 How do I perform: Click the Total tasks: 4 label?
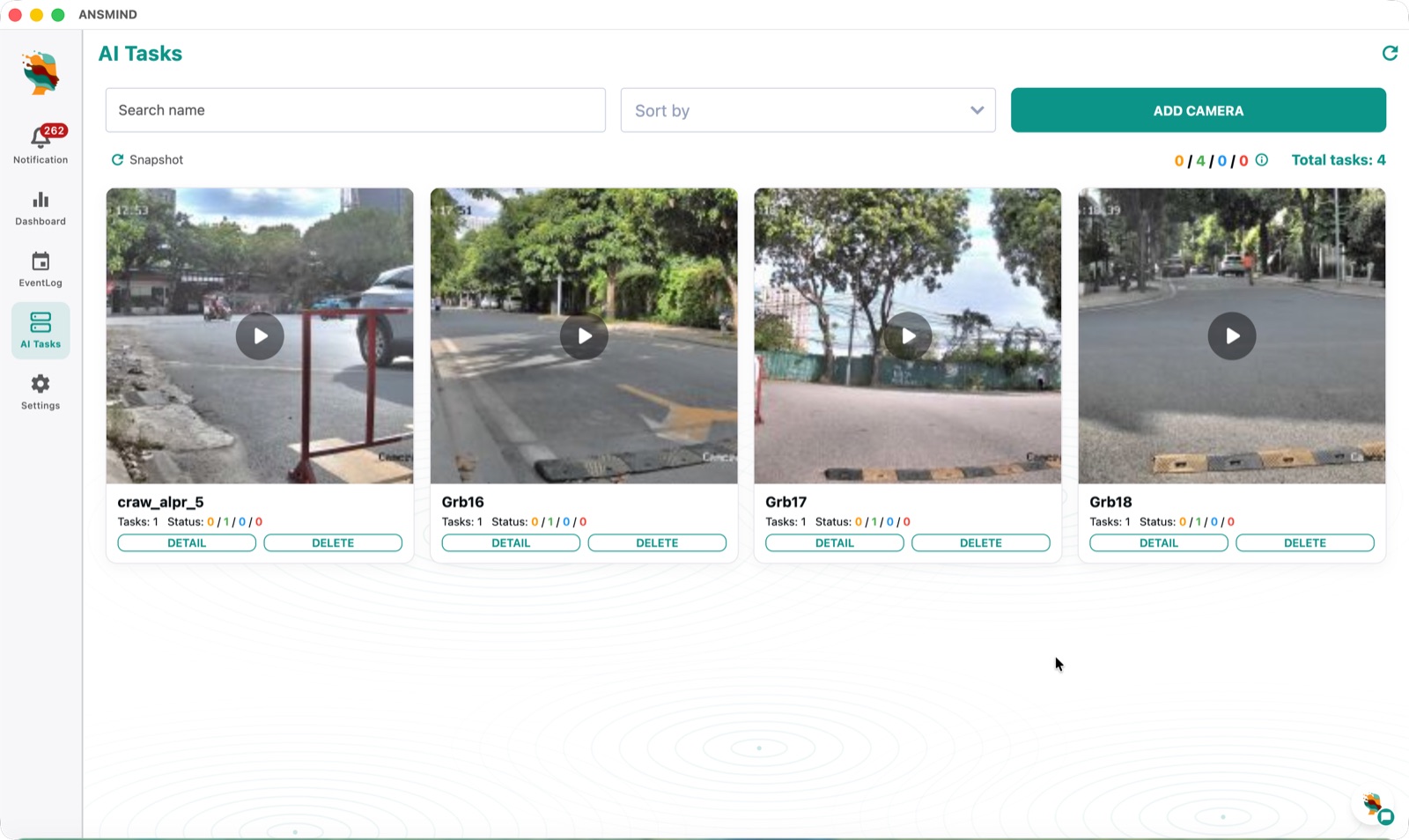pos(1339,159)
